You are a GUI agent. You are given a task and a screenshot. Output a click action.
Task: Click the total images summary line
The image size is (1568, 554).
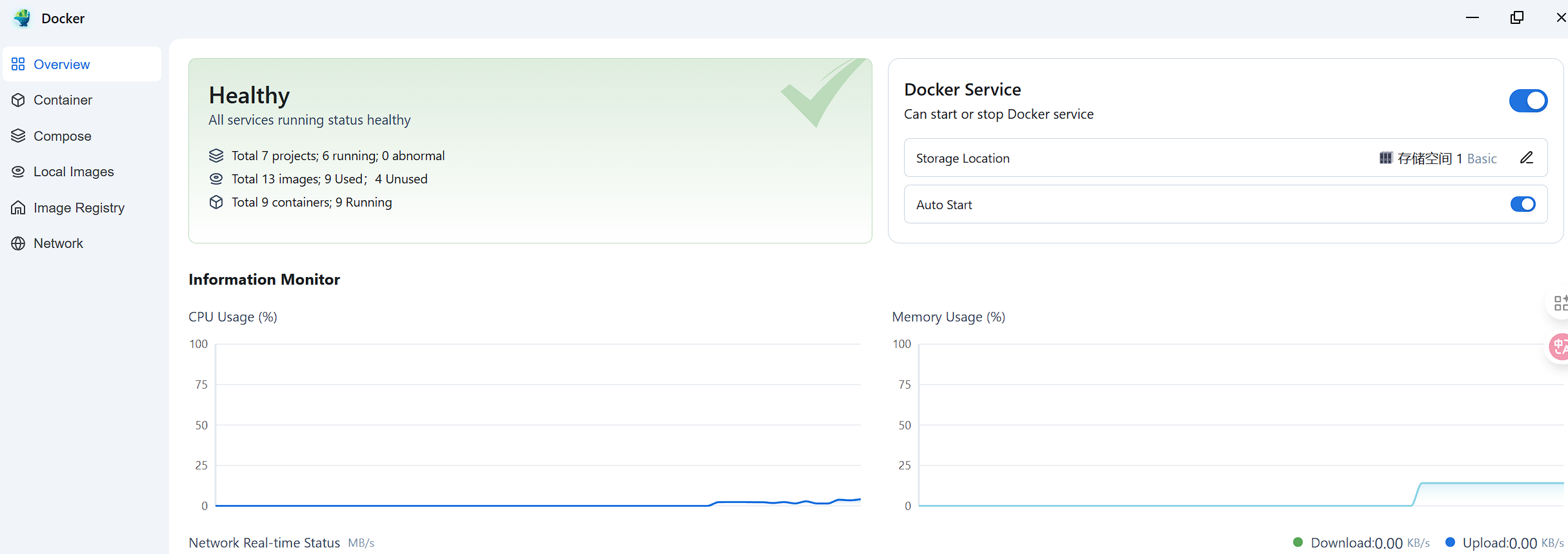[x=329, y=179]
